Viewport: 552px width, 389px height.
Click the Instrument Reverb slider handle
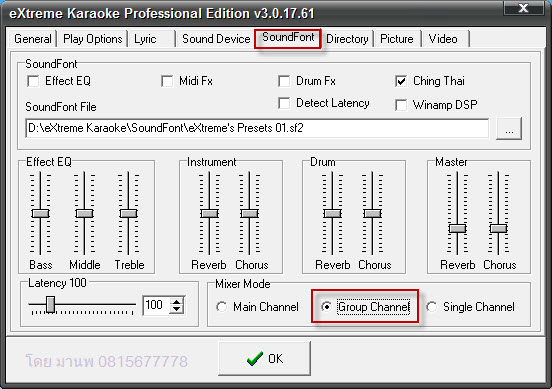(x=209, y=214)
